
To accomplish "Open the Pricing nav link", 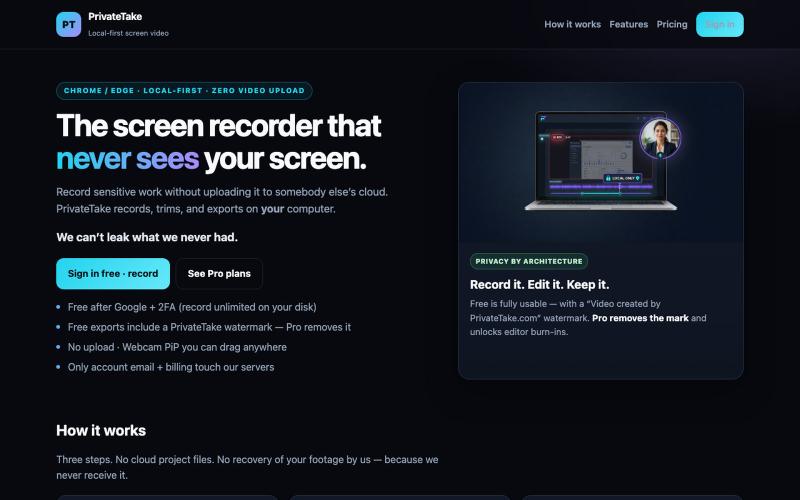I will tap(672, 24).
